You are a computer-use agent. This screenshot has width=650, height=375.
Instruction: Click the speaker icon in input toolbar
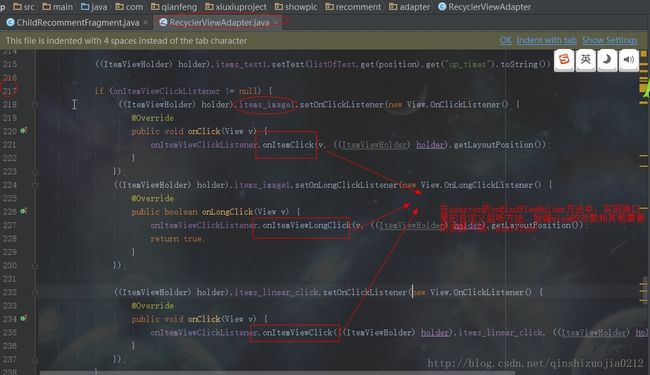click(x=628, y=60)
